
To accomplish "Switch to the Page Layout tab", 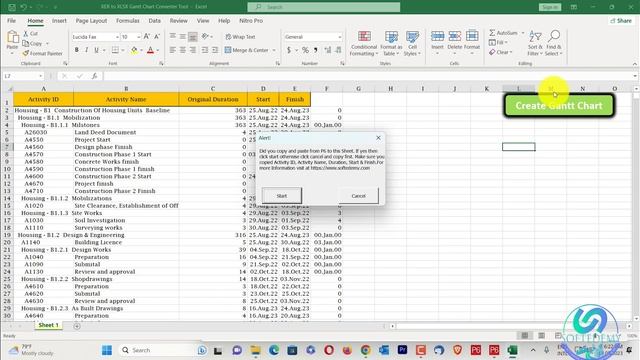I will click(91, 20).
